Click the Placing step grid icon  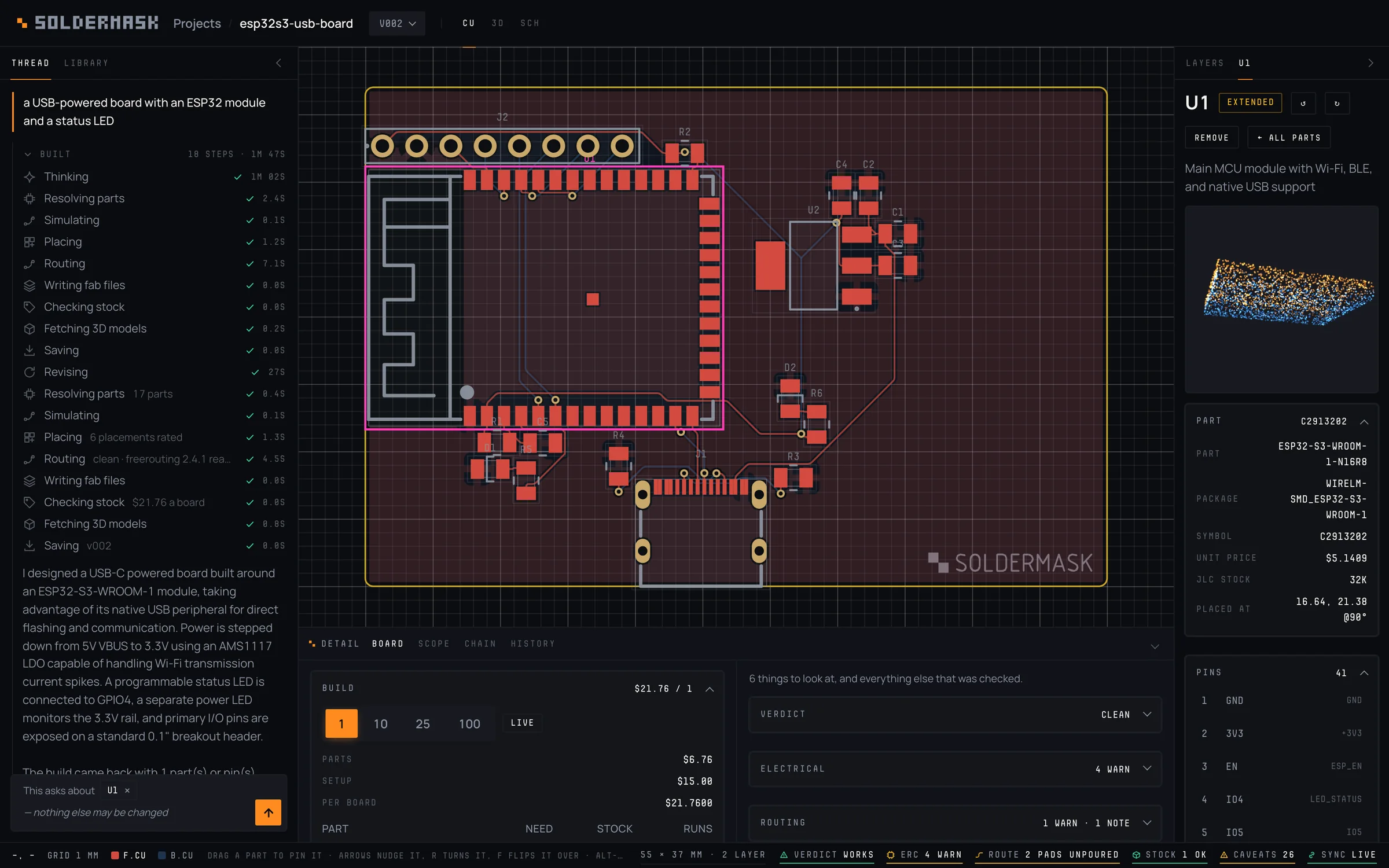(x=30, y=242)
